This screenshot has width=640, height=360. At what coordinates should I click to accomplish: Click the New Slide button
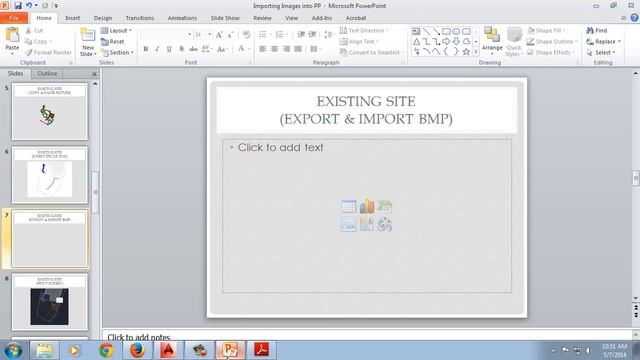[x=88, y=42]
